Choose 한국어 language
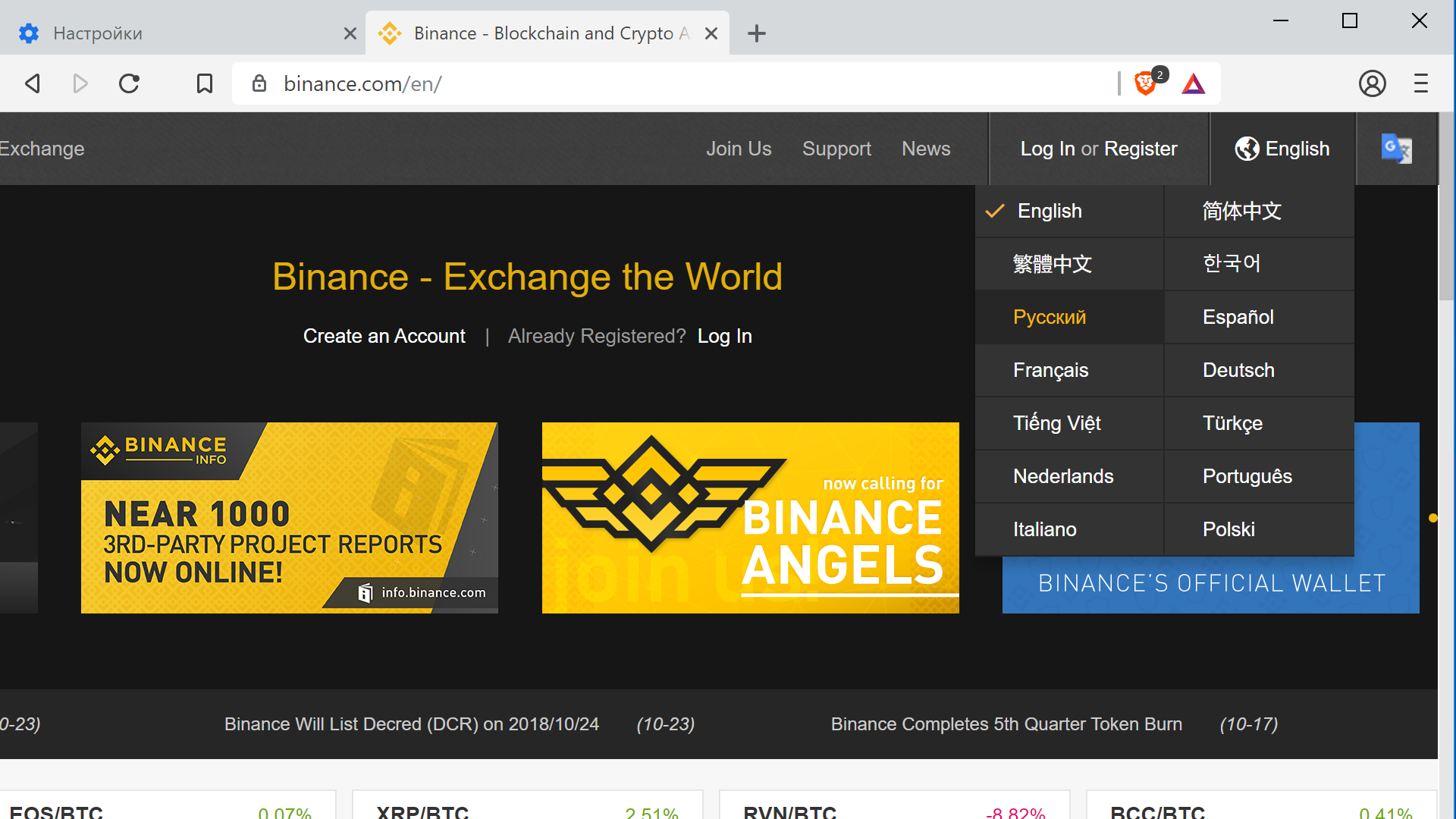This screenshot has width=1456, height=819. [1259, 264]
